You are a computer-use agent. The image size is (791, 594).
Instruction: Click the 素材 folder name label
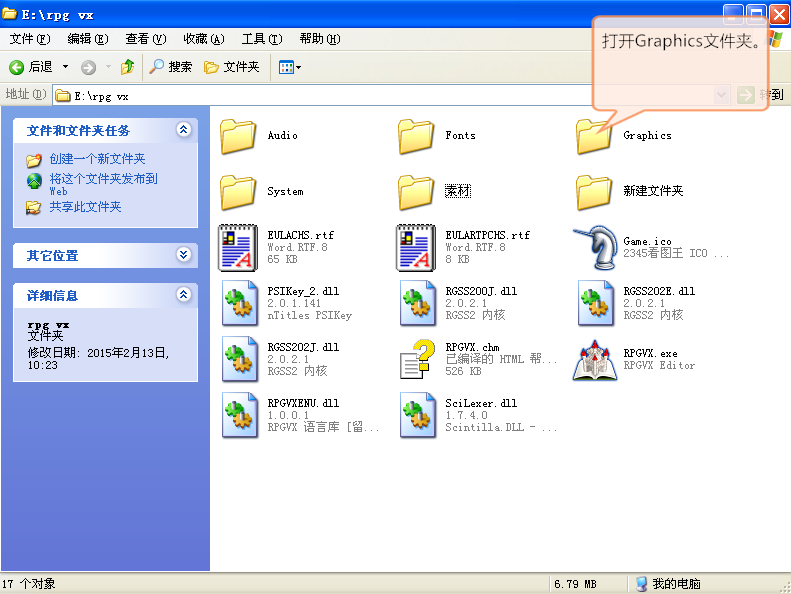pos(458,191)
